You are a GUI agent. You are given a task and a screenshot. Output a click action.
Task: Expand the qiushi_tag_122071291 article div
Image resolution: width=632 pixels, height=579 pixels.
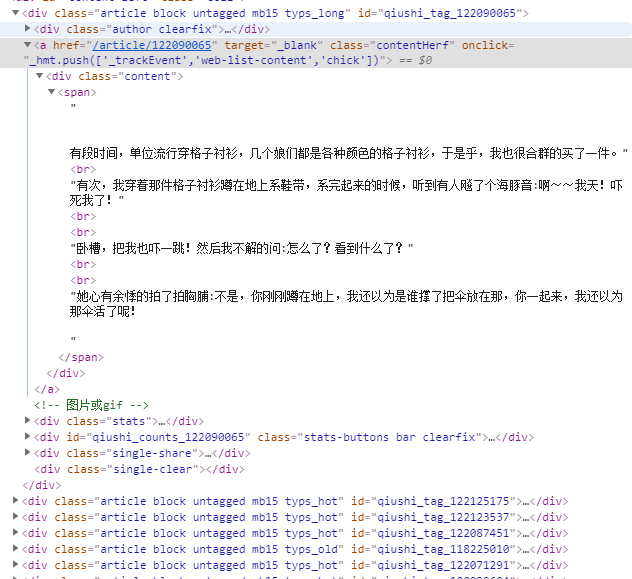click(x=15, y=564)
